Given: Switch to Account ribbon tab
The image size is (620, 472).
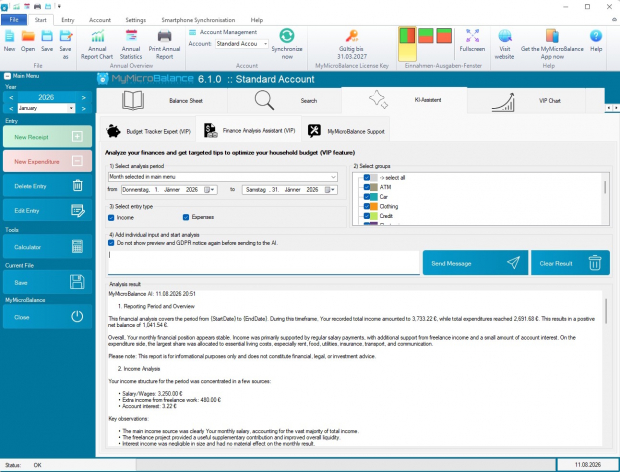Looking at the screenshot, I should tap(100, 20).
